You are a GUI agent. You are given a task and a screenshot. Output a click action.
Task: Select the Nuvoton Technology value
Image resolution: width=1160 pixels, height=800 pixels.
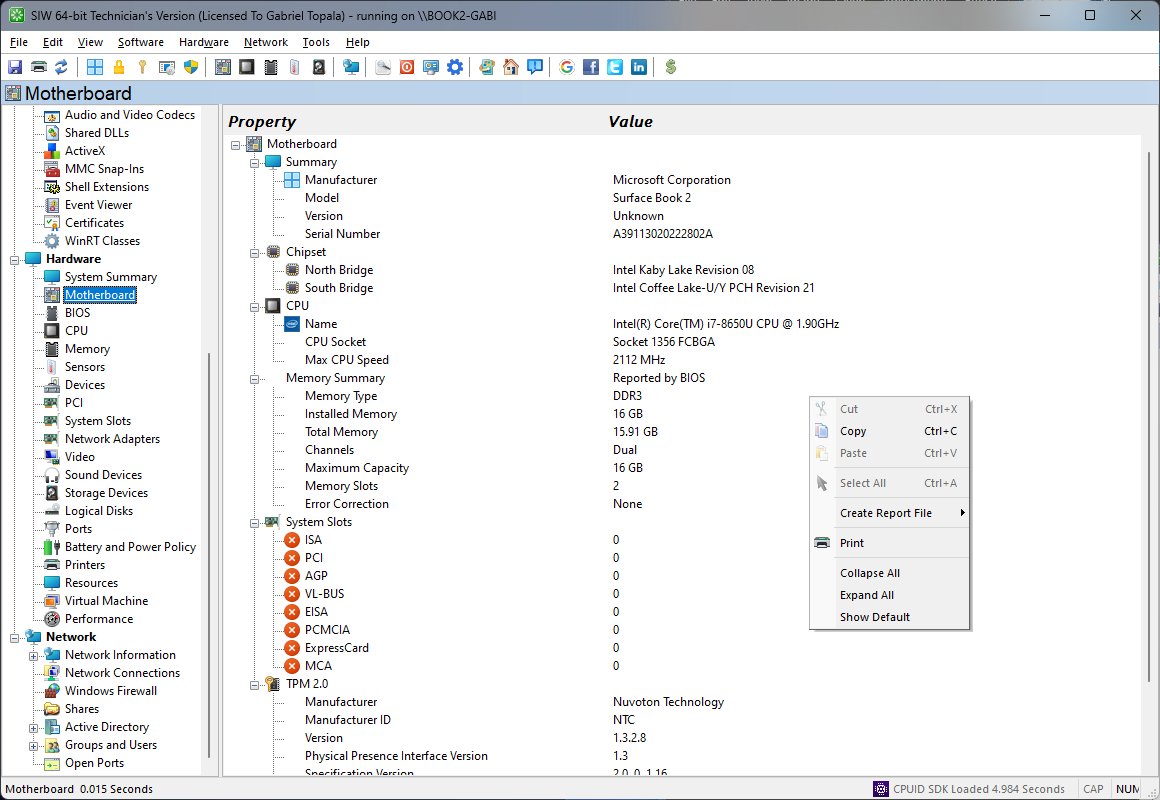[x=668, y=702]
